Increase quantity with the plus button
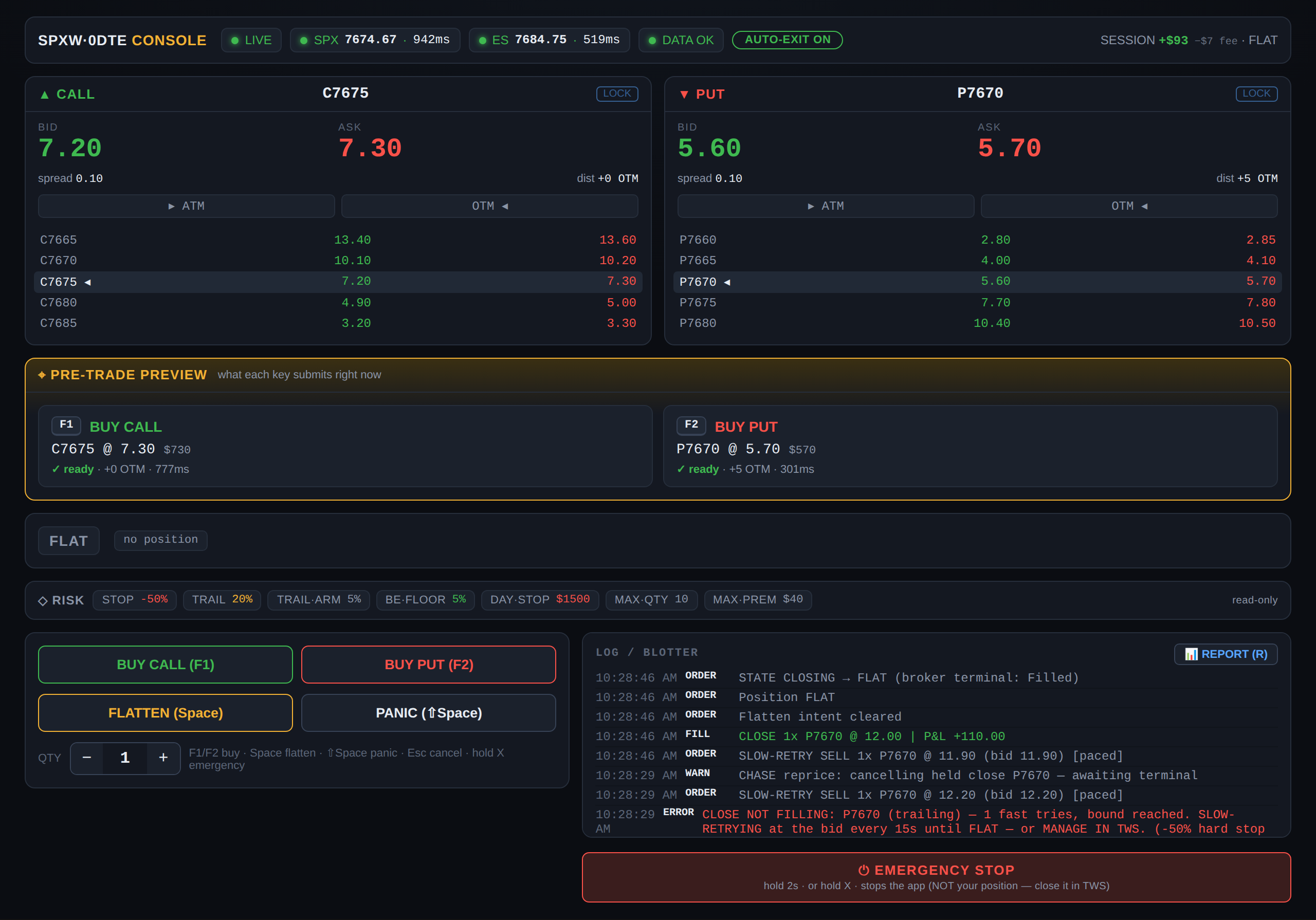 [x=163, y=758]
